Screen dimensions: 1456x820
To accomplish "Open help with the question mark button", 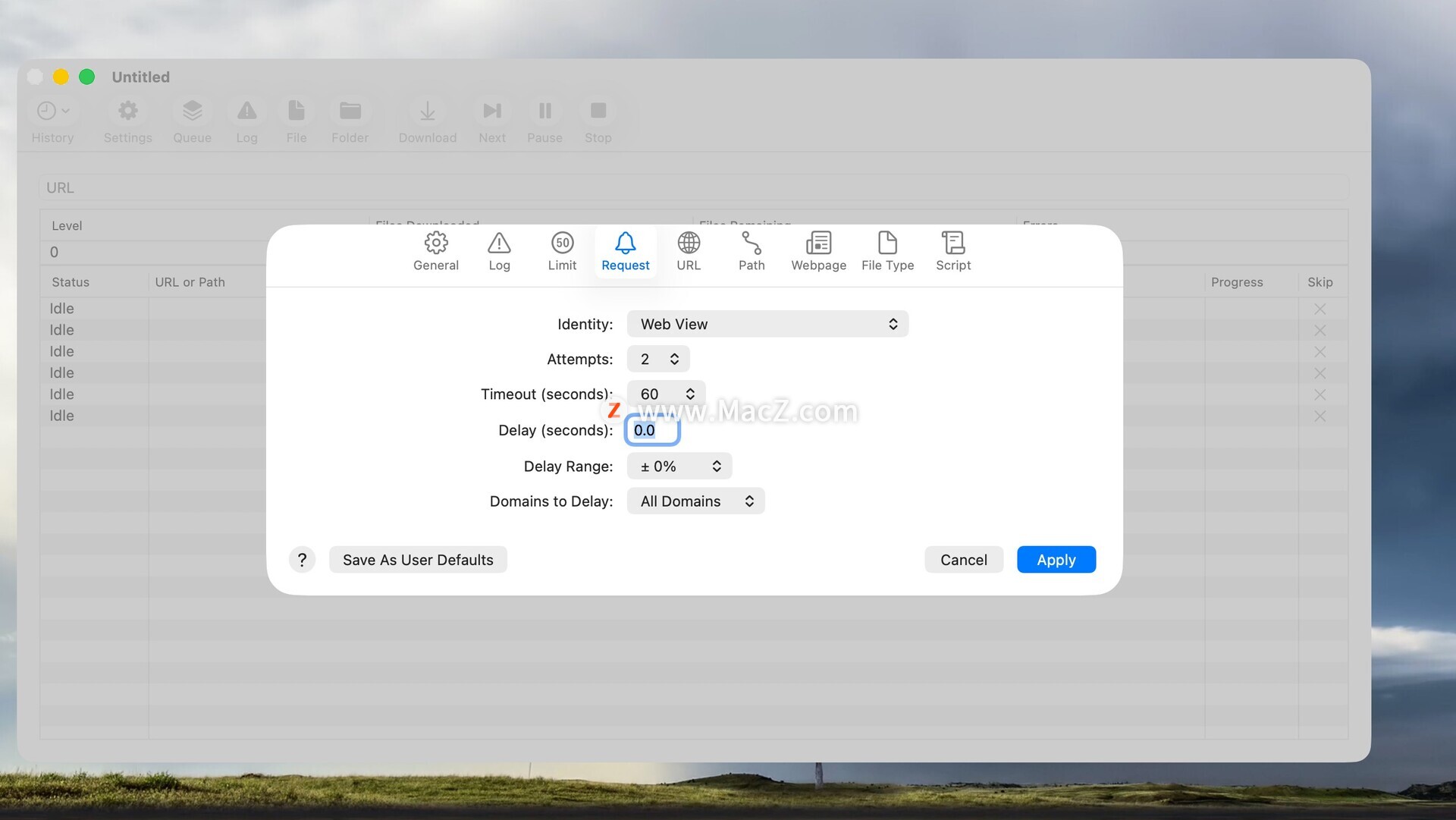I will (302, 560).
